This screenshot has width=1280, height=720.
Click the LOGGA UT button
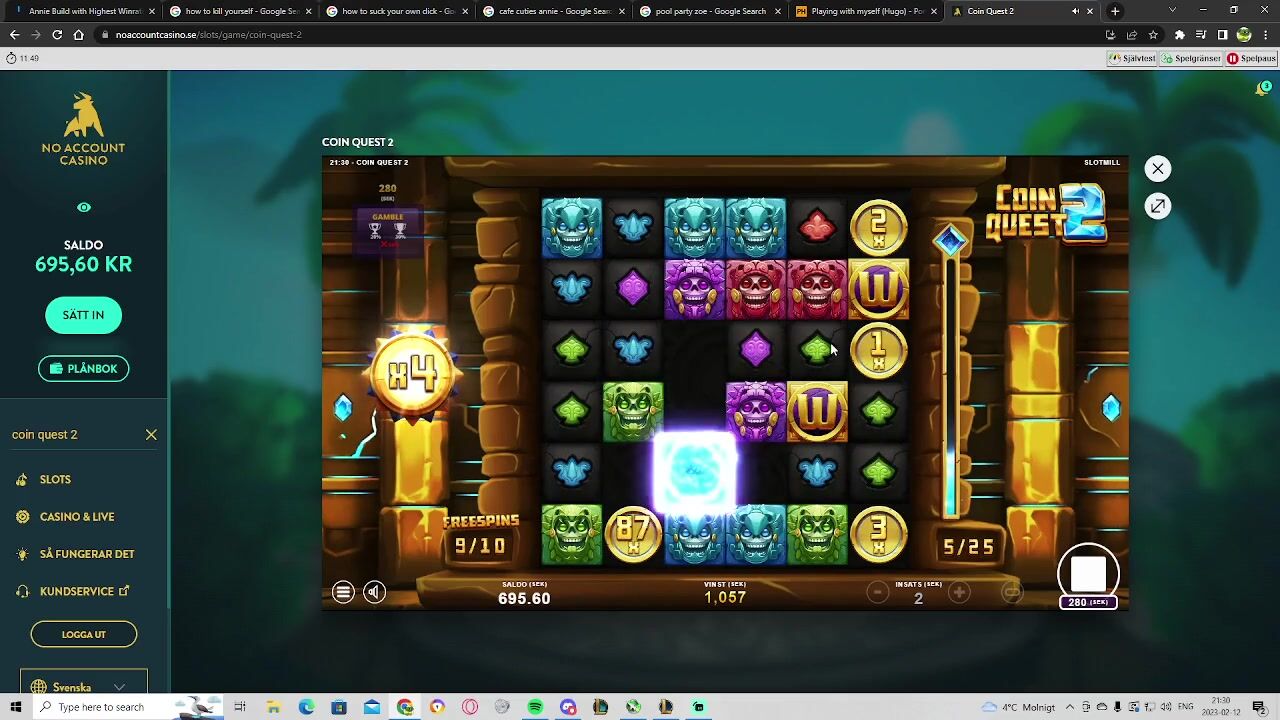pos(84,634)
